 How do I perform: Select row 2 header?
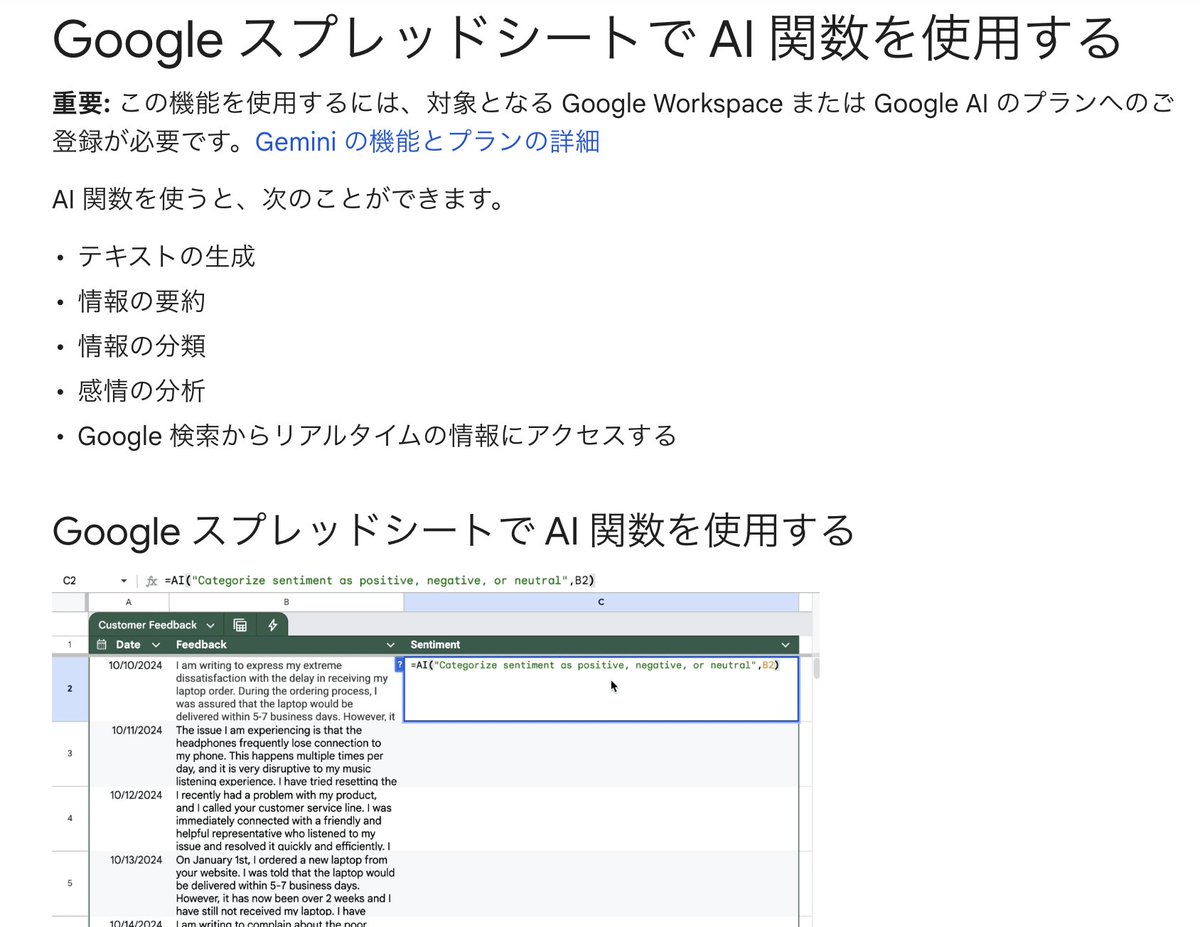click(x=70, y=689)
